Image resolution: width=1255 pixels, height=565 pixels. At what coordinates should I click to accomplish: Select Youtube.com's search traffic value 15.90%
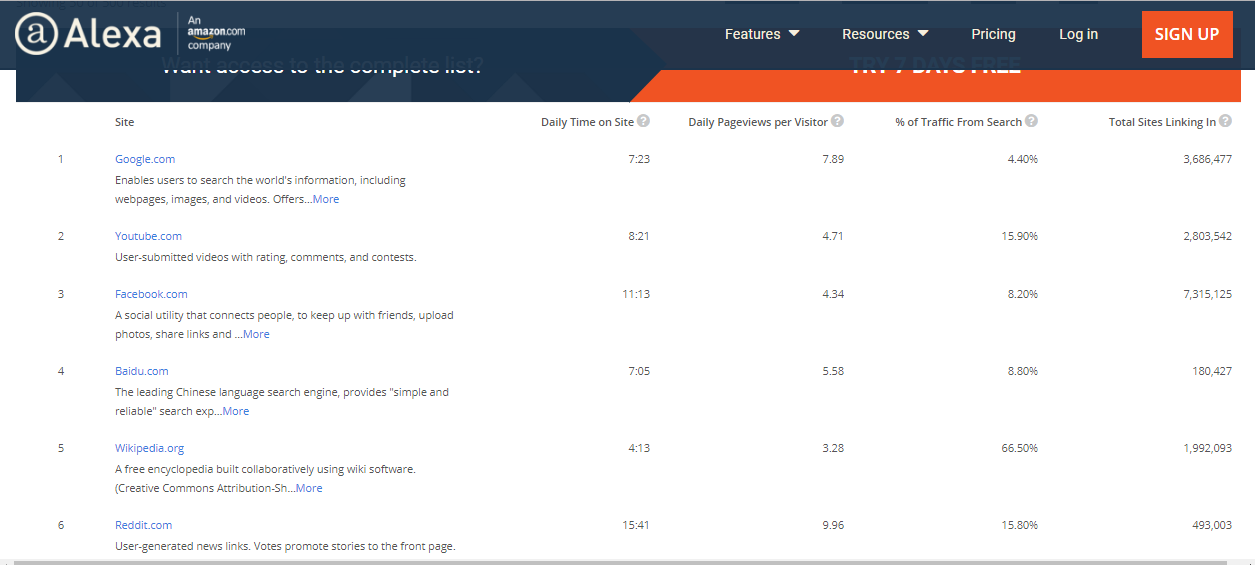coord(1019,236)
